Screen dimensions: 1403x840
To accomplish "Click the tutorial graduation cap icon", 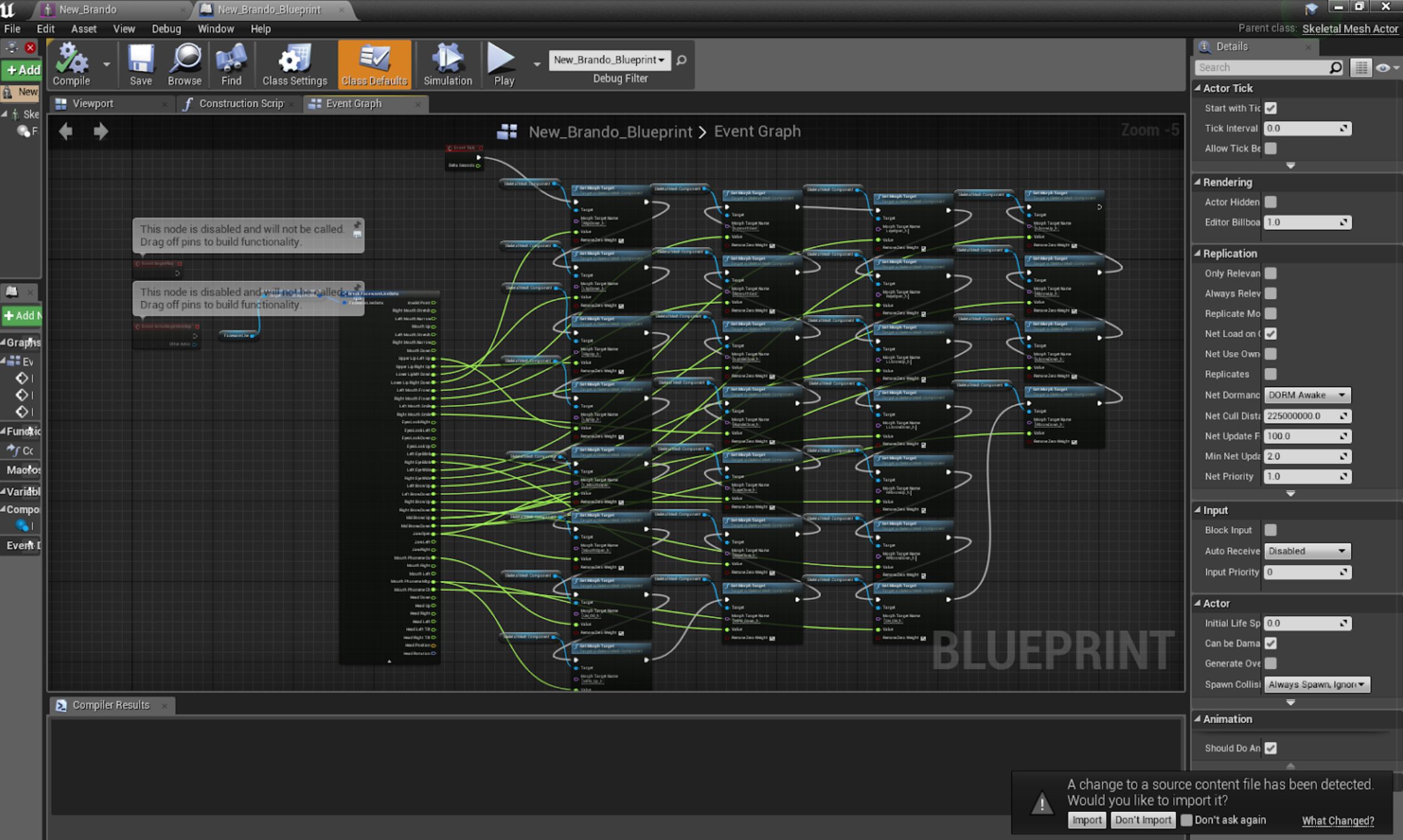I will (1311, 9).
